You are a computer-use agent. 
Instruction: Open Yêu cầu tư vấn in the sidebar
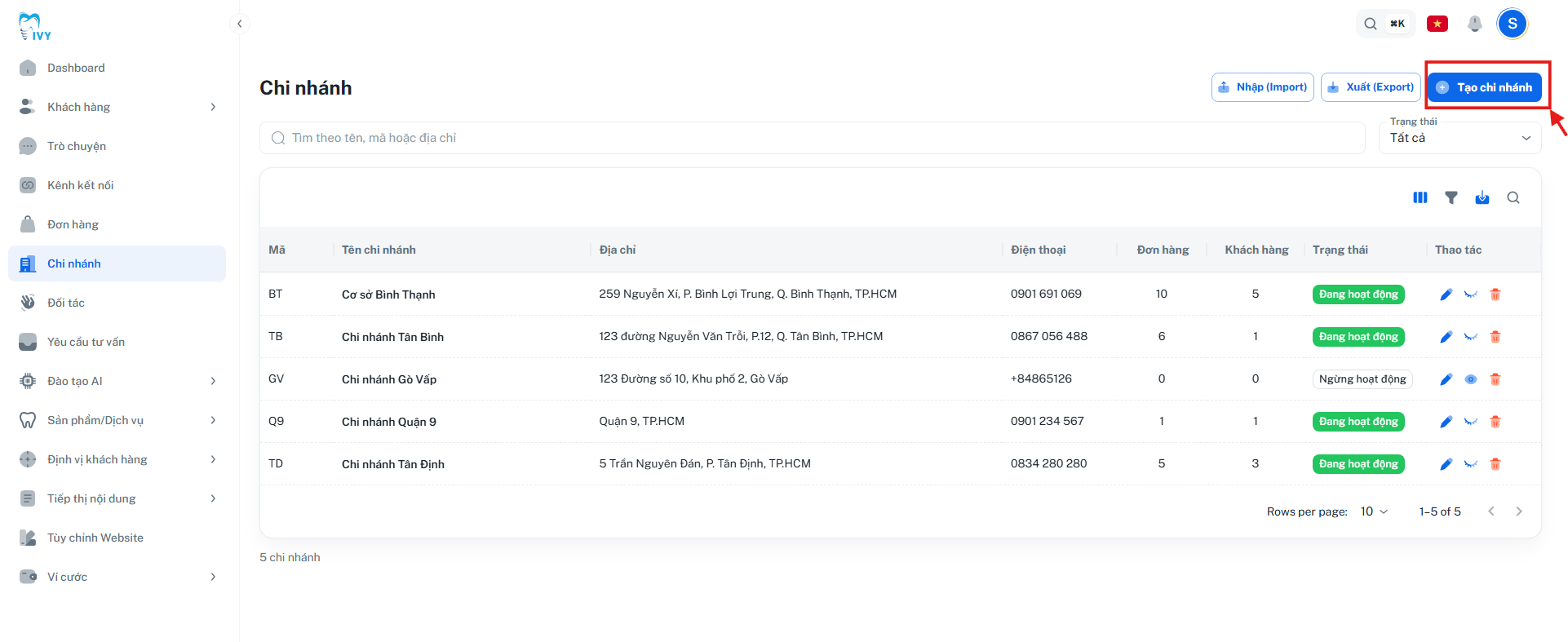117,342
